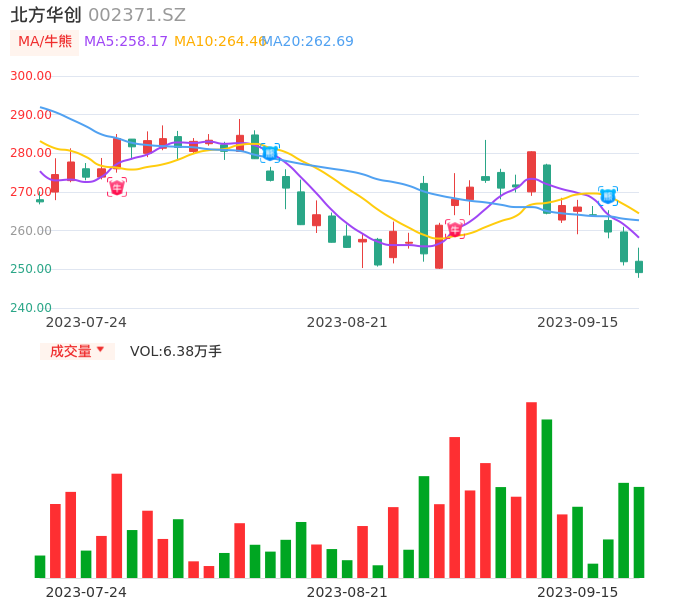Click the rightmost pink bull signal marker
The height and width of the screenshot is (606, 686).
point(455,229)
